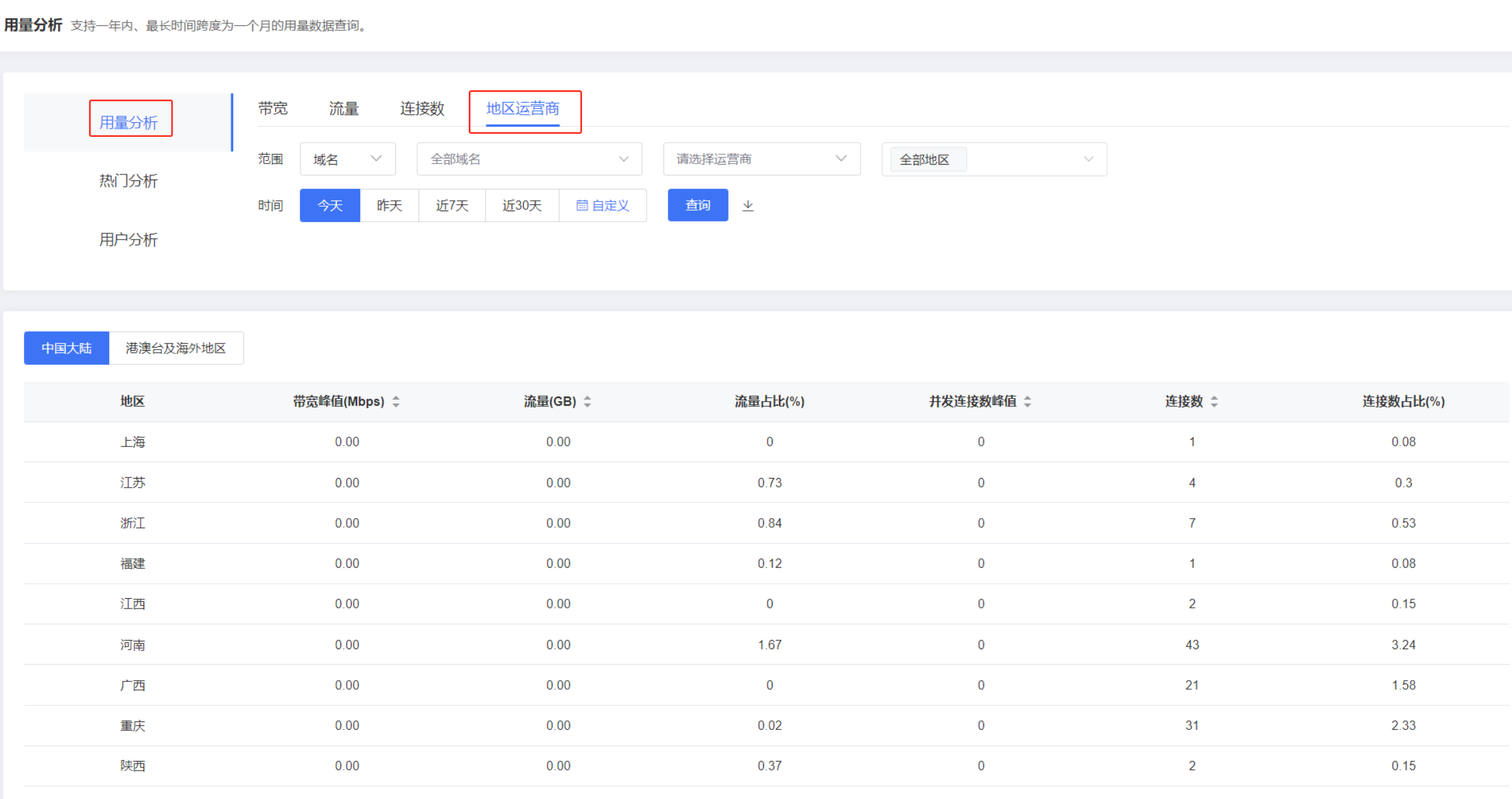
Task: Click the 上海 region row cell
Action: [x=132, y=442]
